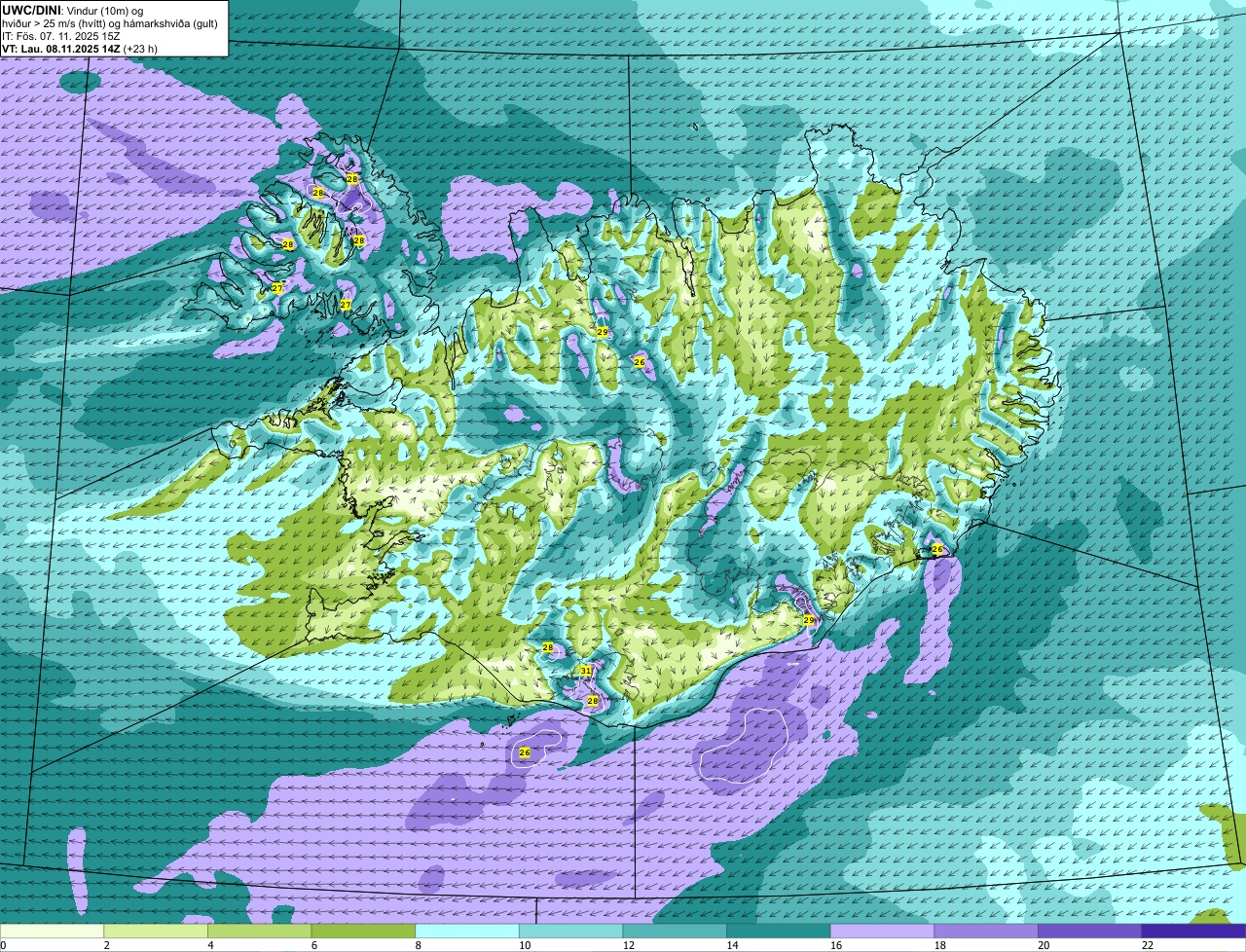The height and width of the screenshot is (952, 1246).
Task: Click the color scale tick label '6'
Action: [x=313, y=945]
